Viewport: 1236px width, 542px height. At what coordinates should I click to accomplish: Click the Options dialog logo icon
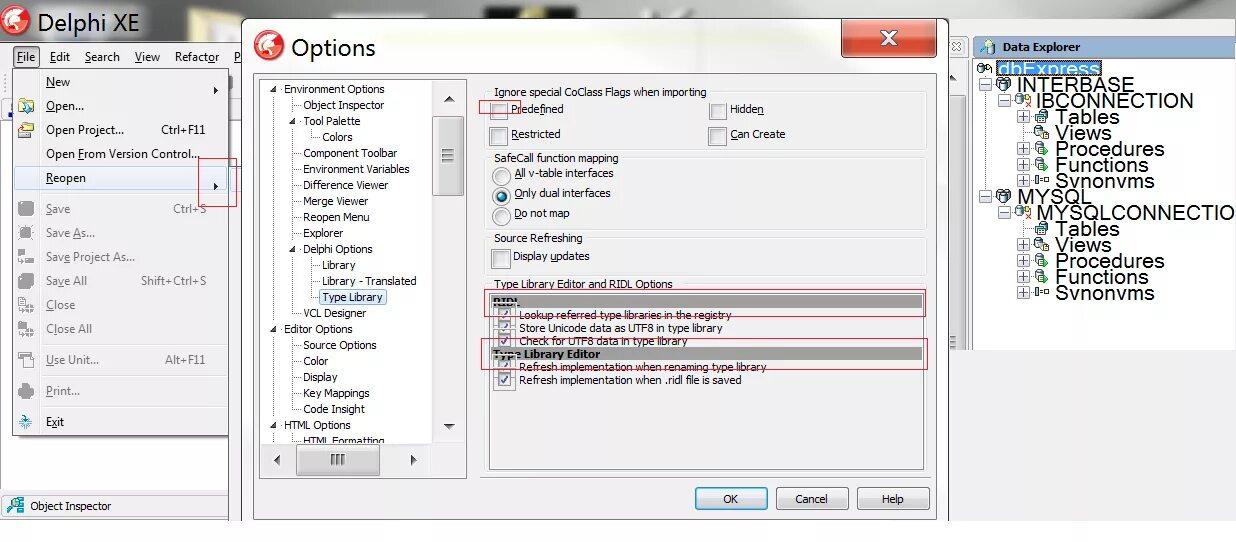point(269,46)
